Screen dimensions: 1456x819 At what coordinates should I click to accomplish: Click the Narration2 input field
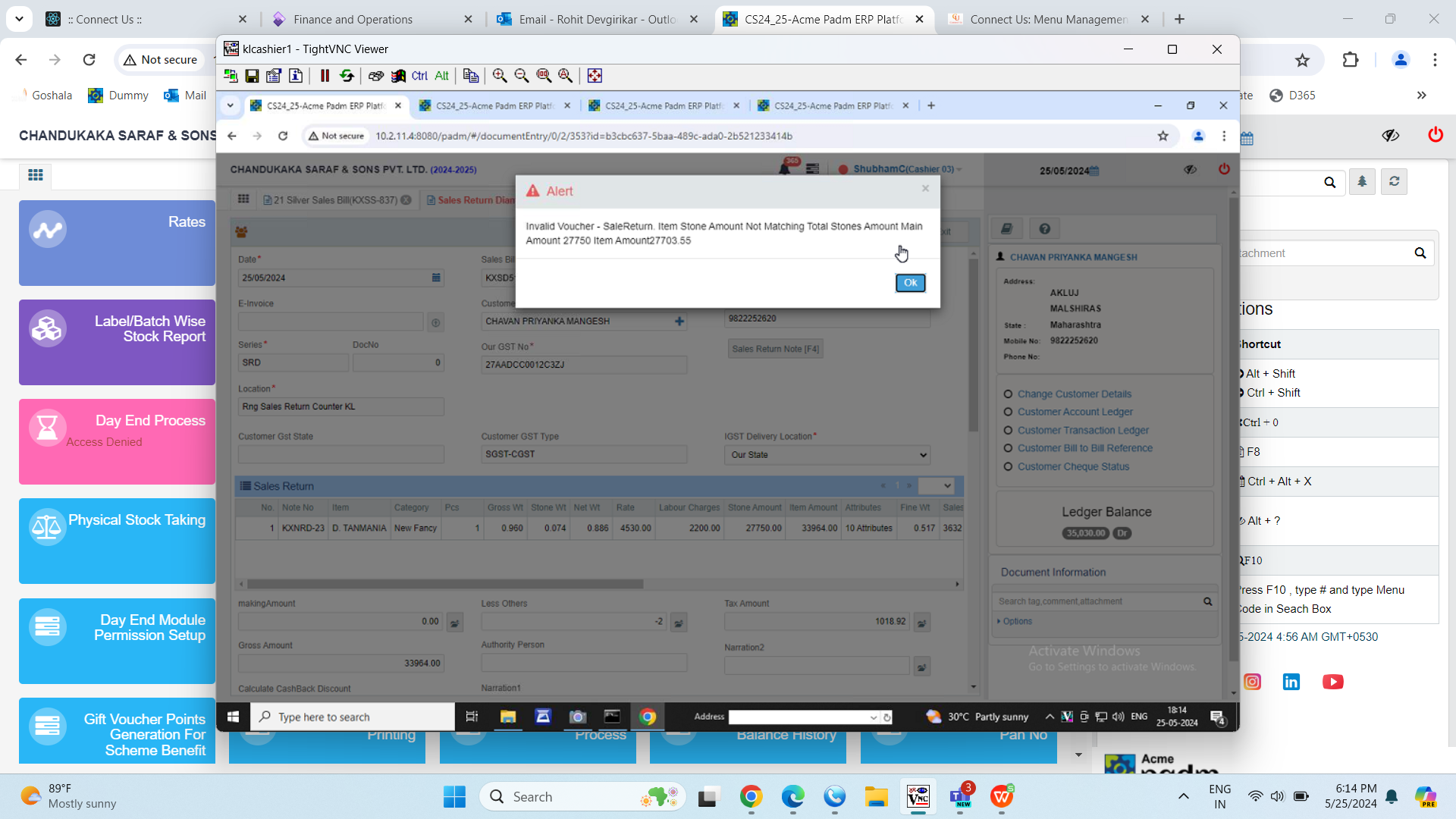click(x=817, y=667)
